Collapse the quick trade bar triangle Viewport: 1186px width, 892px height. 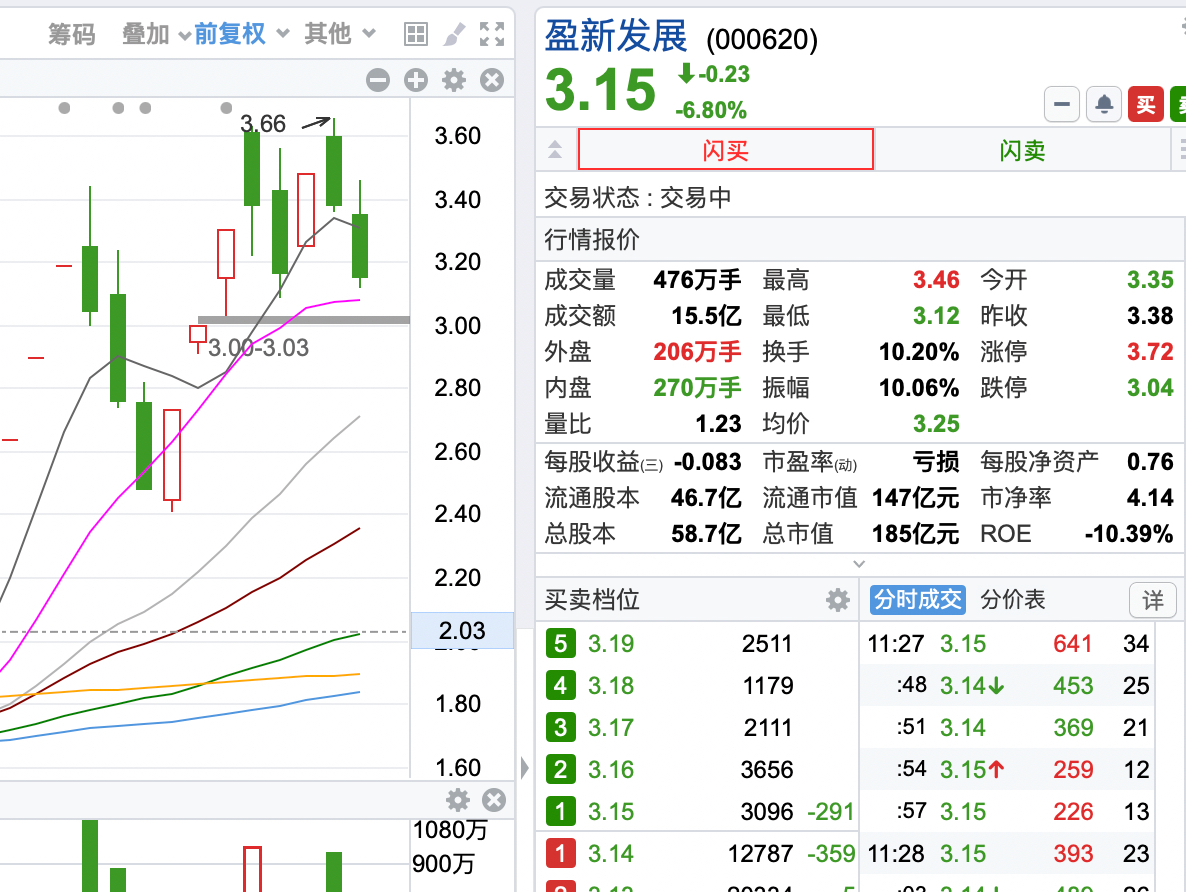[x=555, y=150]
